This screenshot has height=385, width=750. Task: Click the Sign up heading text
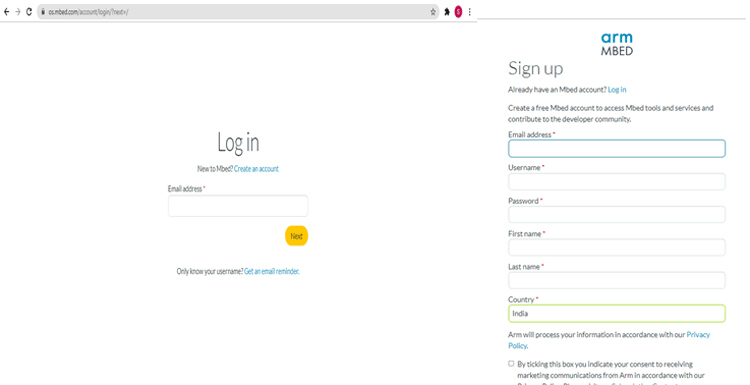coord(536,69)
